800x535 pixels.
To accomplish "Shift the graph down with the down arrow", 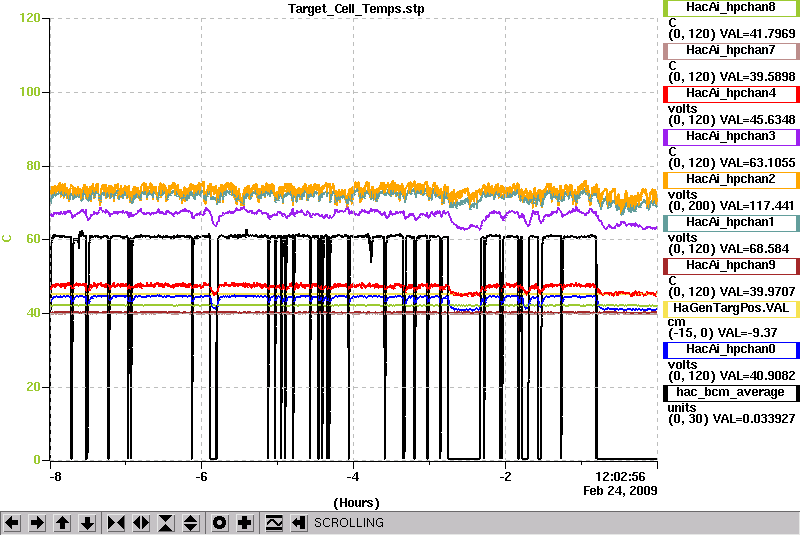I will tap(88, 523).
